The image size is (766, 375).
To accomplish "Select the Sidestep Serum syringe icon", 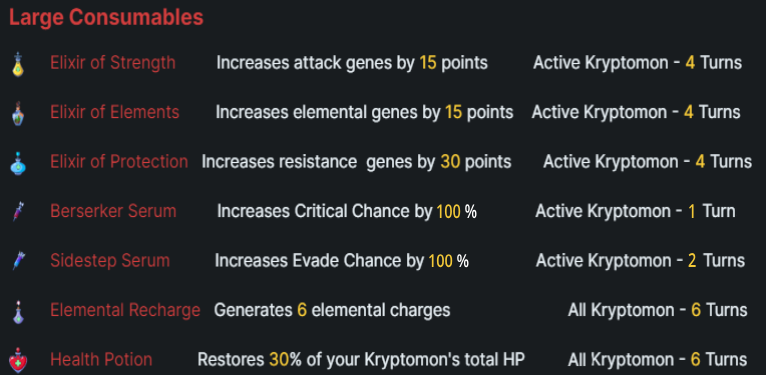I will [18, 261].
